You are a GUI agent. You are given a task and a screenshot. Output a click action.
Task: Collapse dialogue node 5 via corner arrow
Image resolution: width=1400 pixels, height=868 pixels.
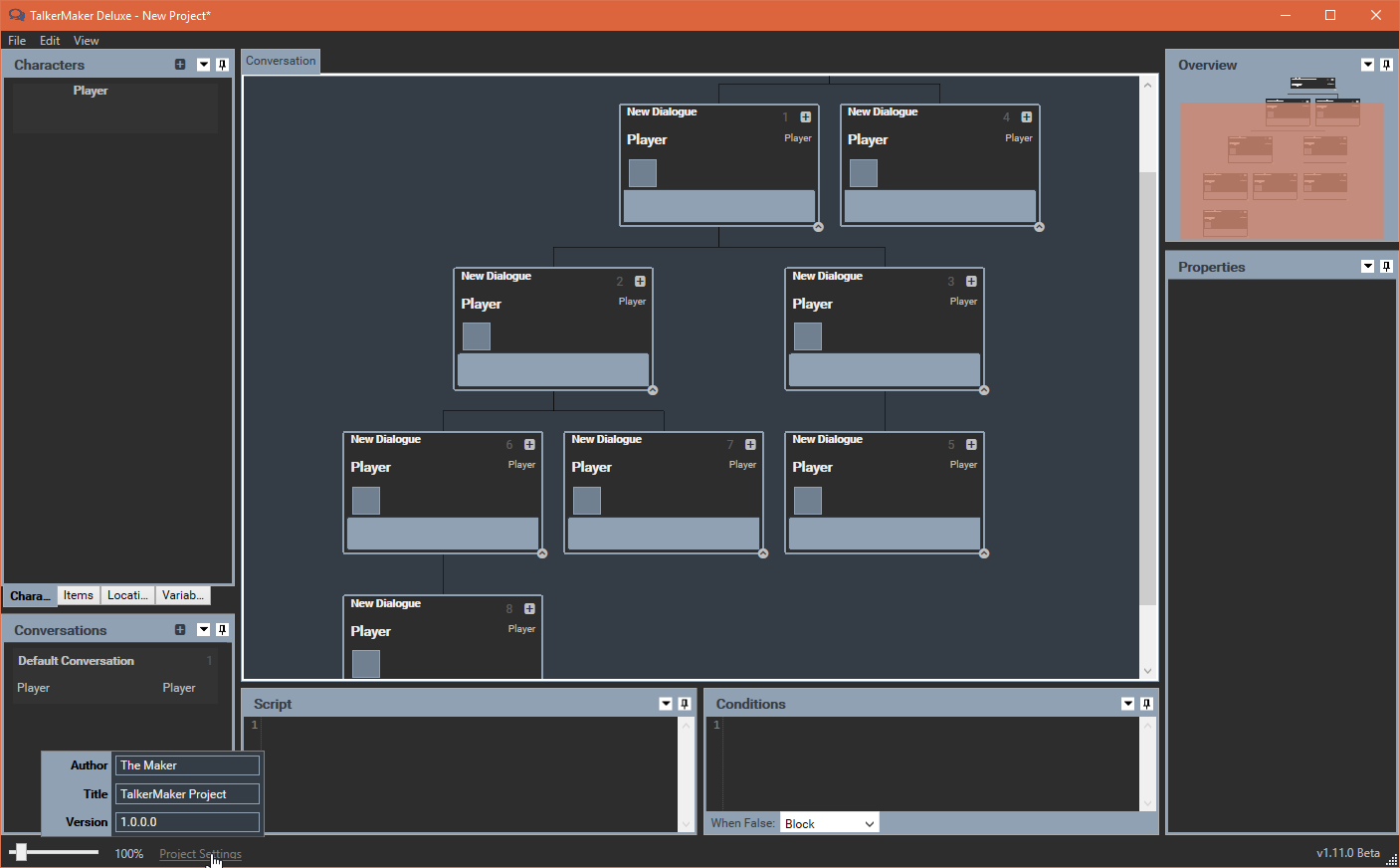(x=984, y=553)
